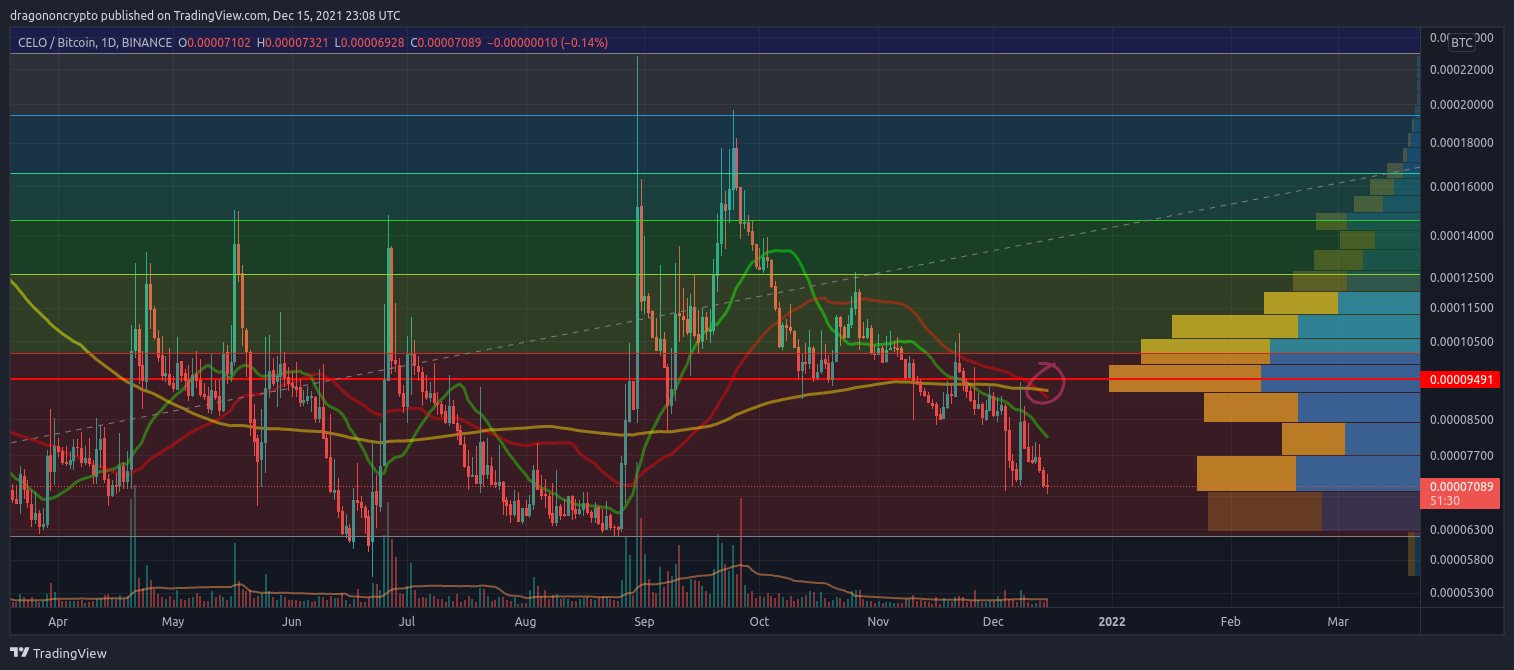This screenshot has height=670, width=1514.
Task: Click the 0.00018000 price axis label
Action: [1461, 143]
